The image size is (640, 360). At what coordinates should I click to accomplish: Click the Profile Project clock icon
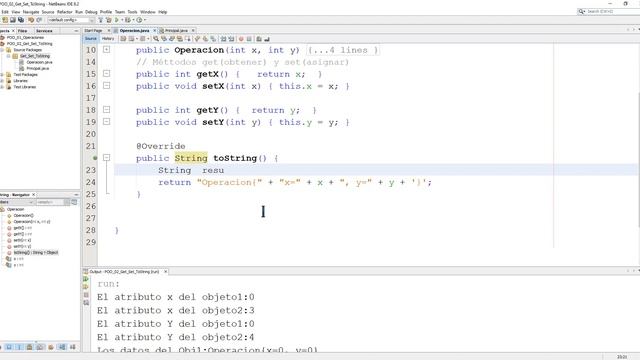click(x=139, y=20)
